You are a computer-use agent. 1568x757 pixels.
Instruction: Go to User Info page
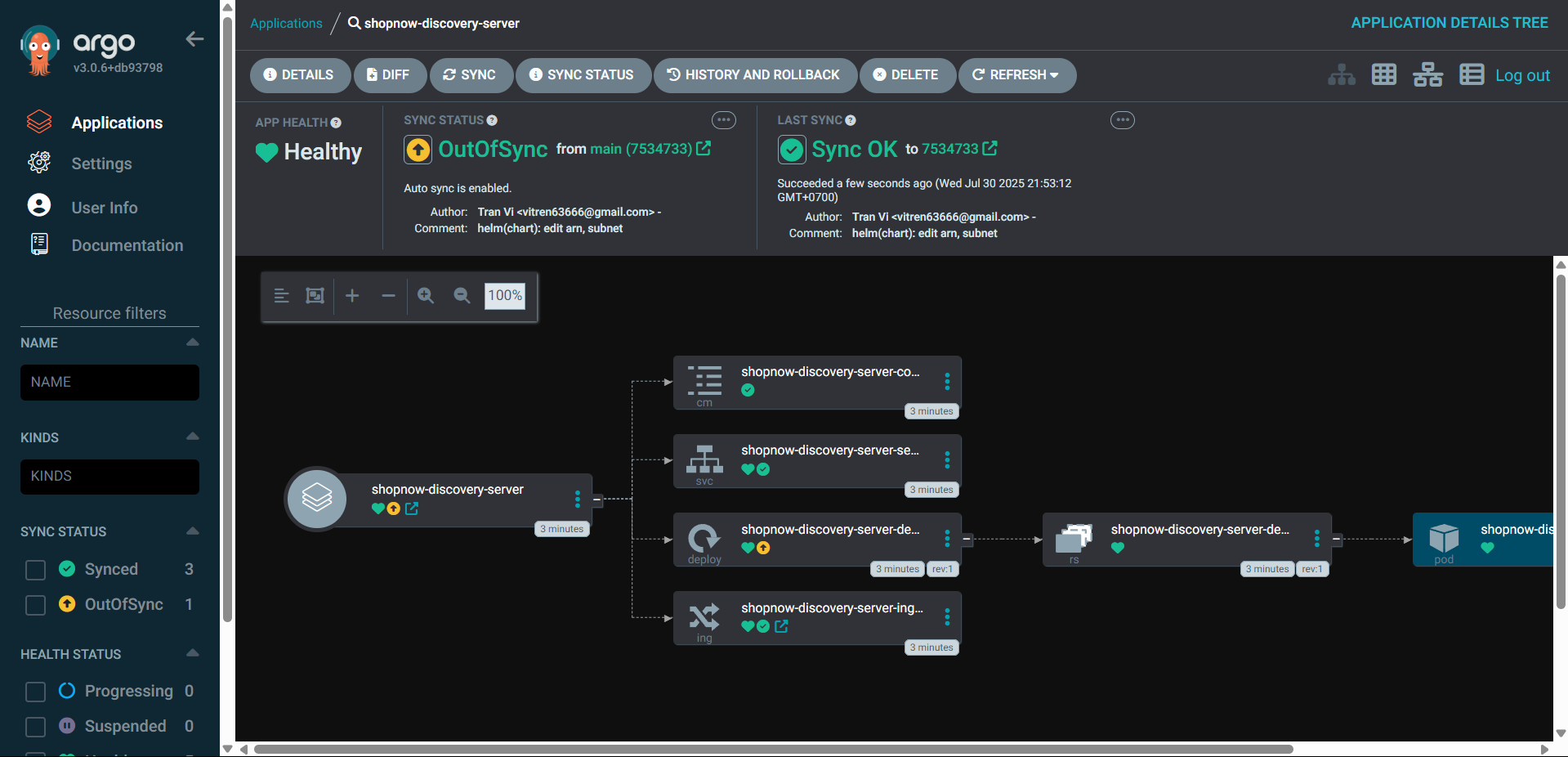click(104, 208)
